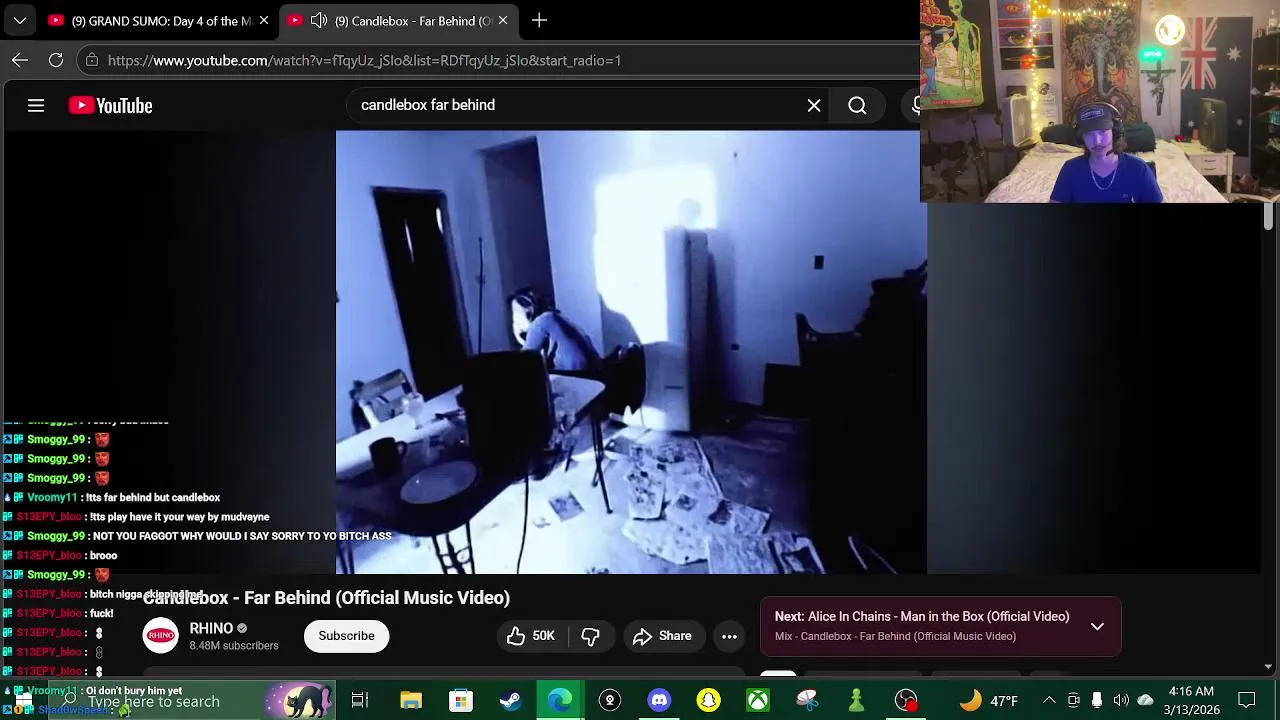Open a new browser tab
The image size is (1280, 720).
click(539, 20)
